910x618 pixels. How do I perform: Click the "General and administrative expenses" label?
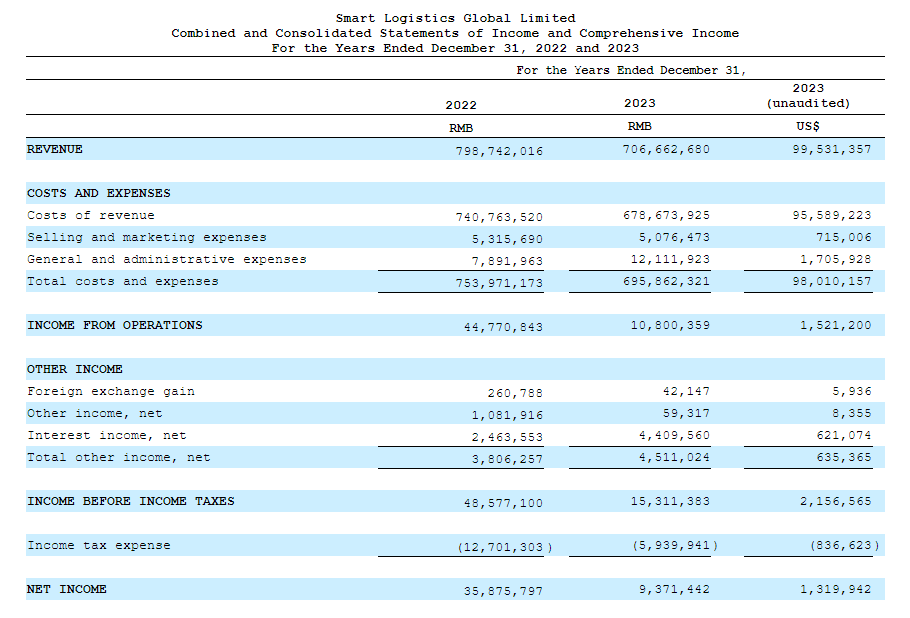167,259
